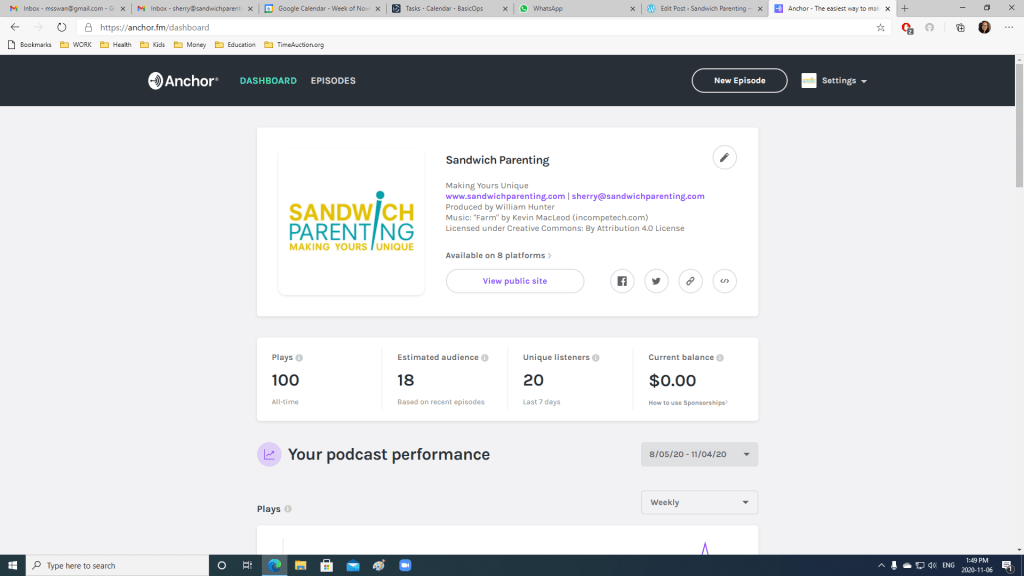Click View public site button

click(515, 281)
